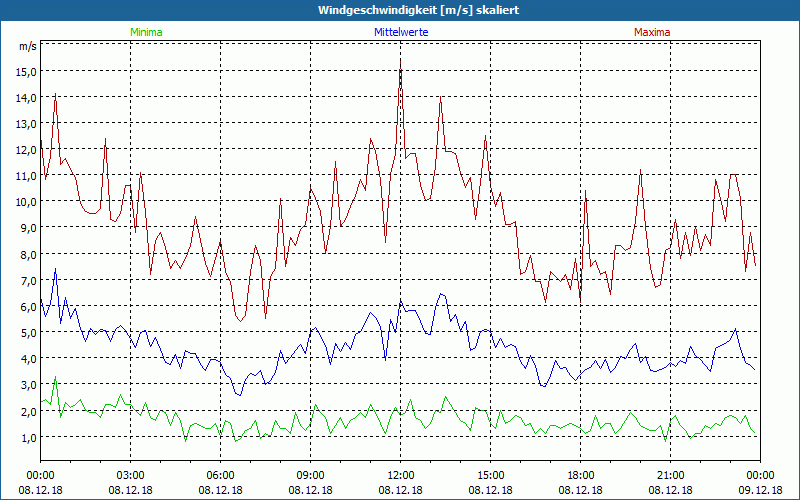Click the chart title Windgeschwindigkeit [m/s] skaliert
Screen dimensions: 800x500
(x=418, y=10)
